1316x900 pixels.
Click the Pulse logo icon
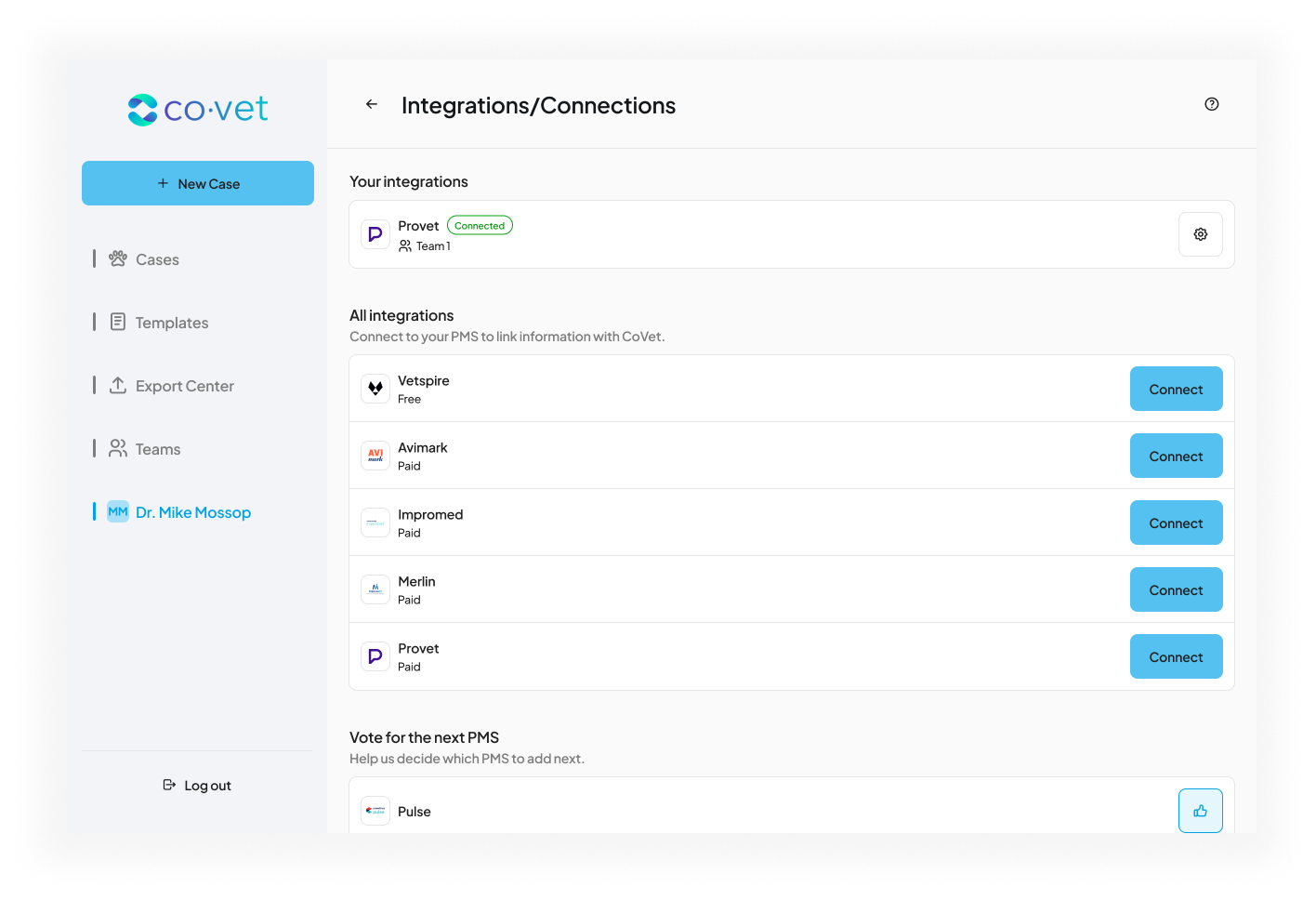pos(375,811)
